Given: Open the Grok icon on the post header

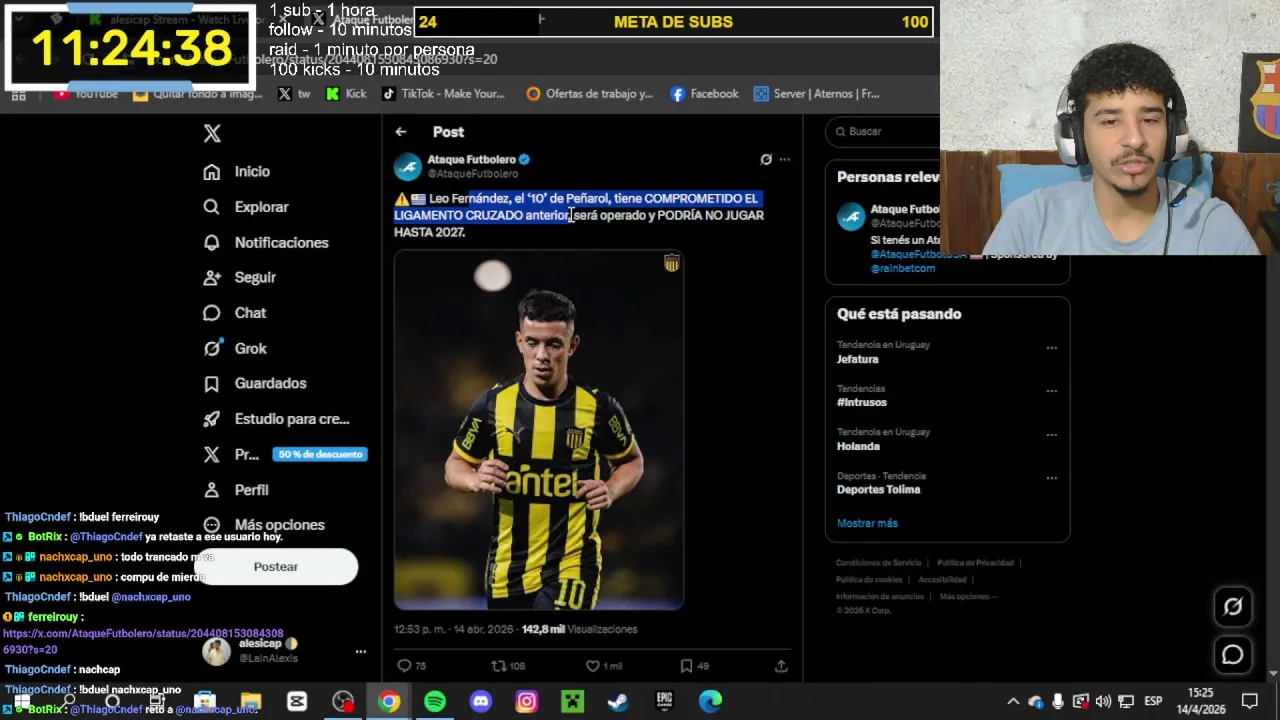Looking at the screenshot, I should [766, 159].
